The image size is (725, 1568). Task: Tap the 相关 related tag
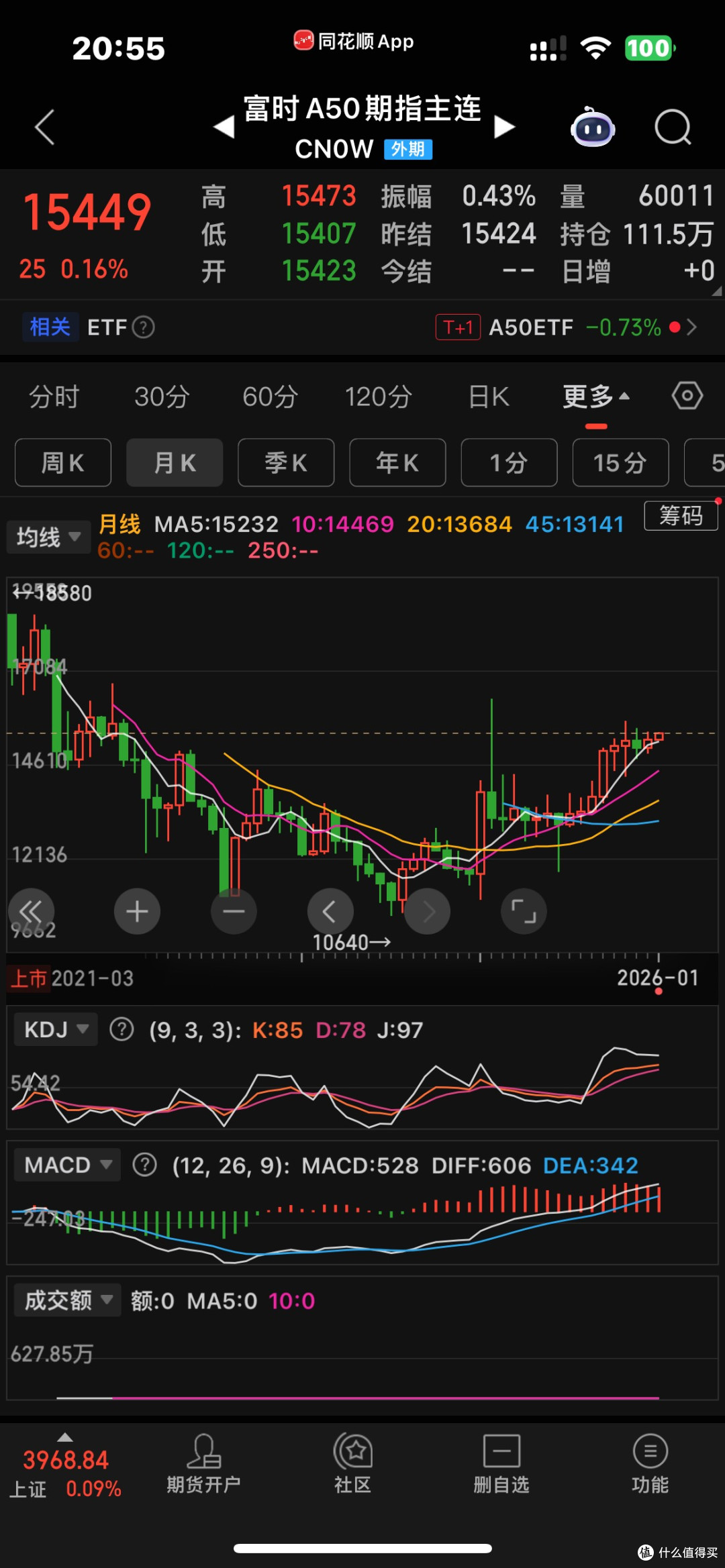50,327
